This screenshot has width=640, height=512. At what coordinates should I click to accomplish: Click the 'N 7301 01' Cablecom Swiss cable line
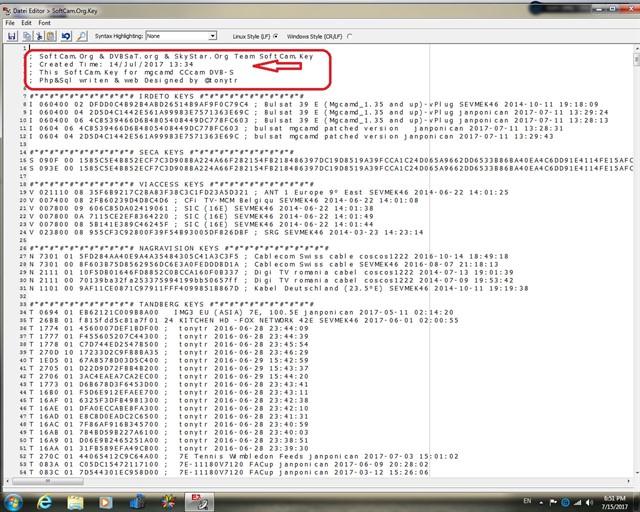[269, 256]
